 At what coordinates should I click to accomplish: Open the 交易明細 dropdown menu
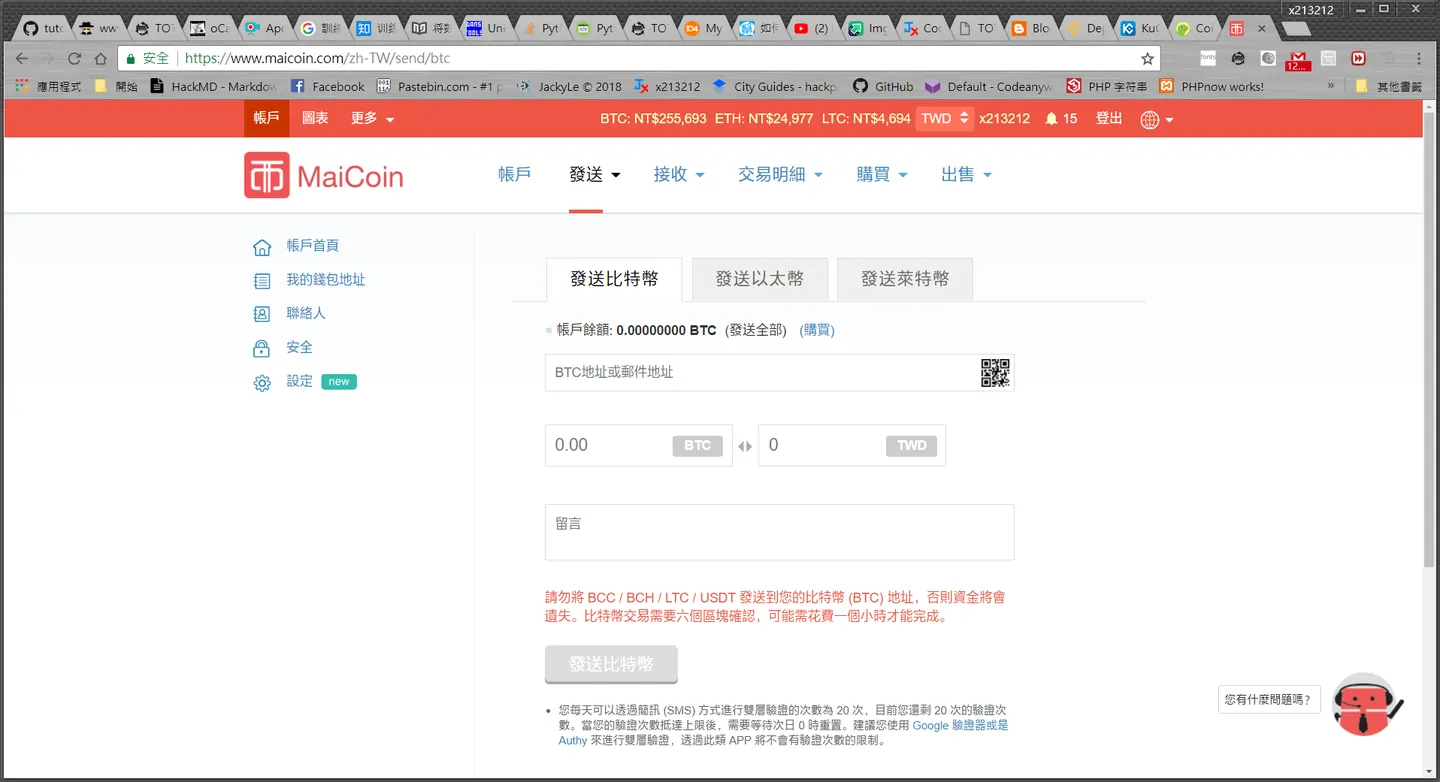point(780,174)
